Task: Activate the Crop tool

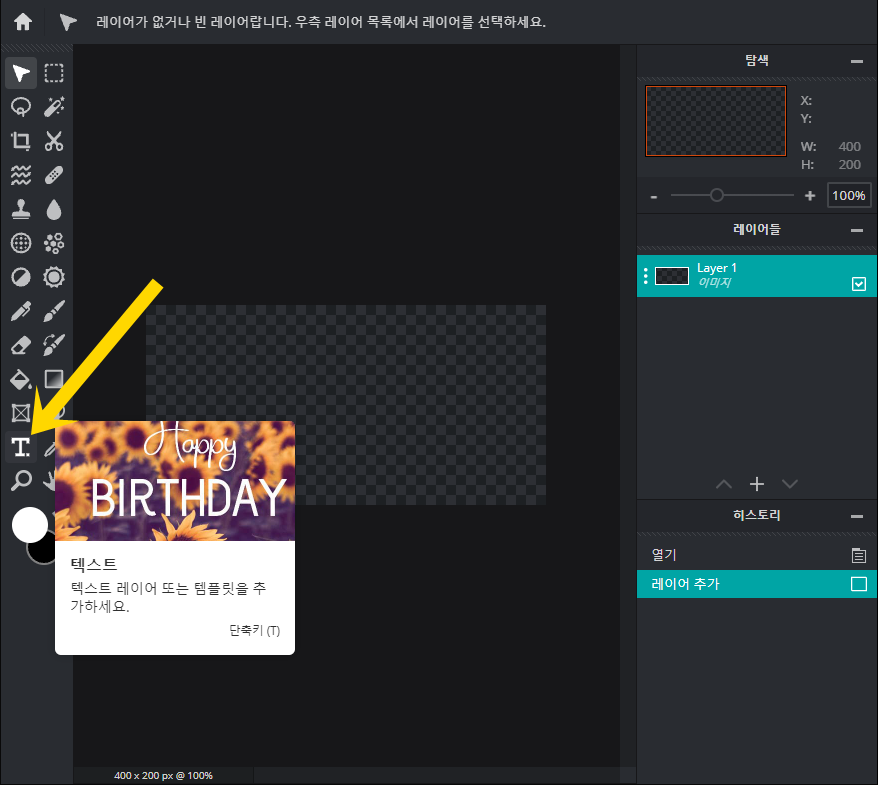Action: click(21, 141)
